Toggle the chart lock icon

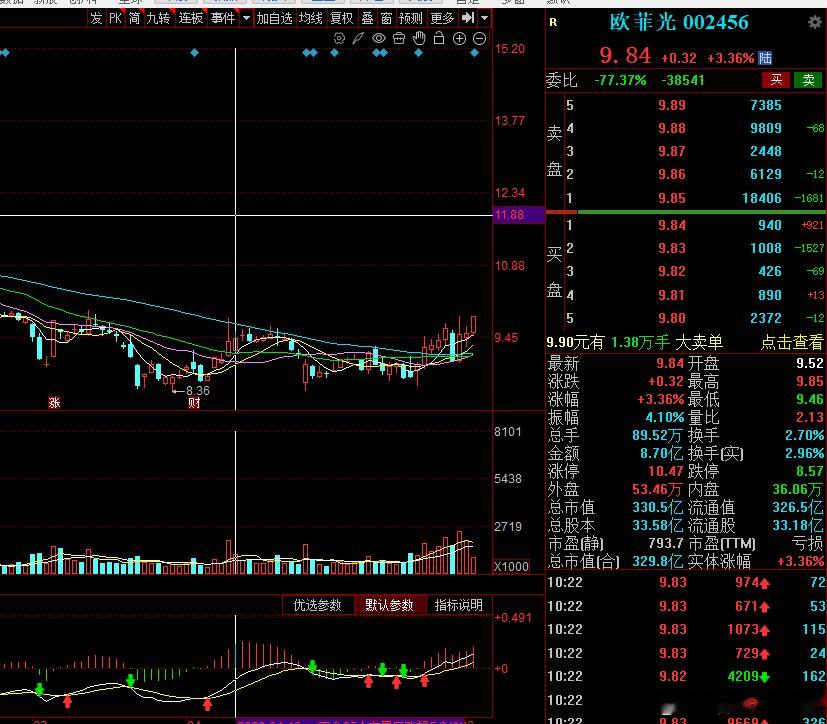[439, 38]
